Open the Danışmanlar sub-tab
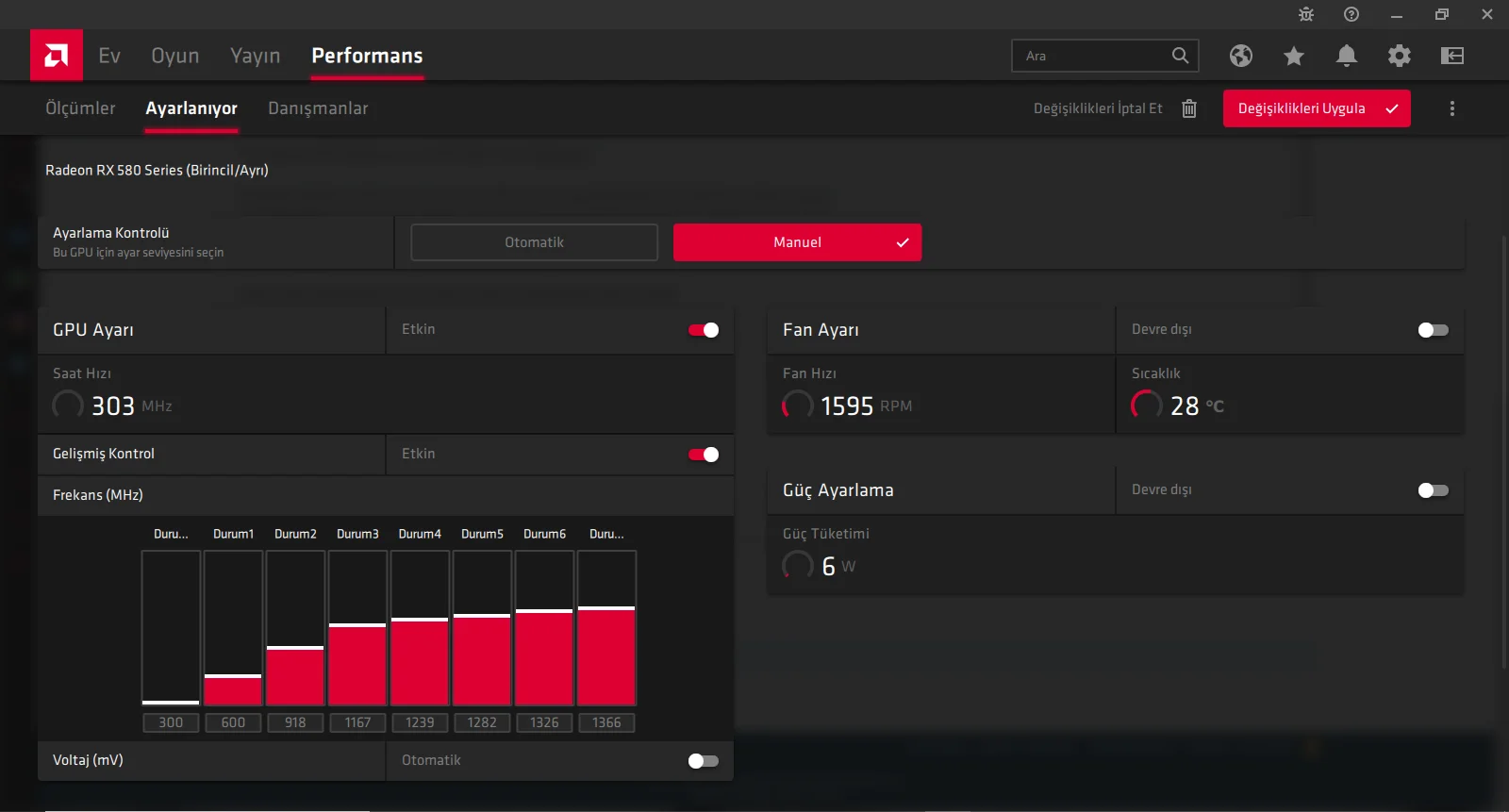The width and height of the screenshot is (1509, 812). (x=318, y=108)
